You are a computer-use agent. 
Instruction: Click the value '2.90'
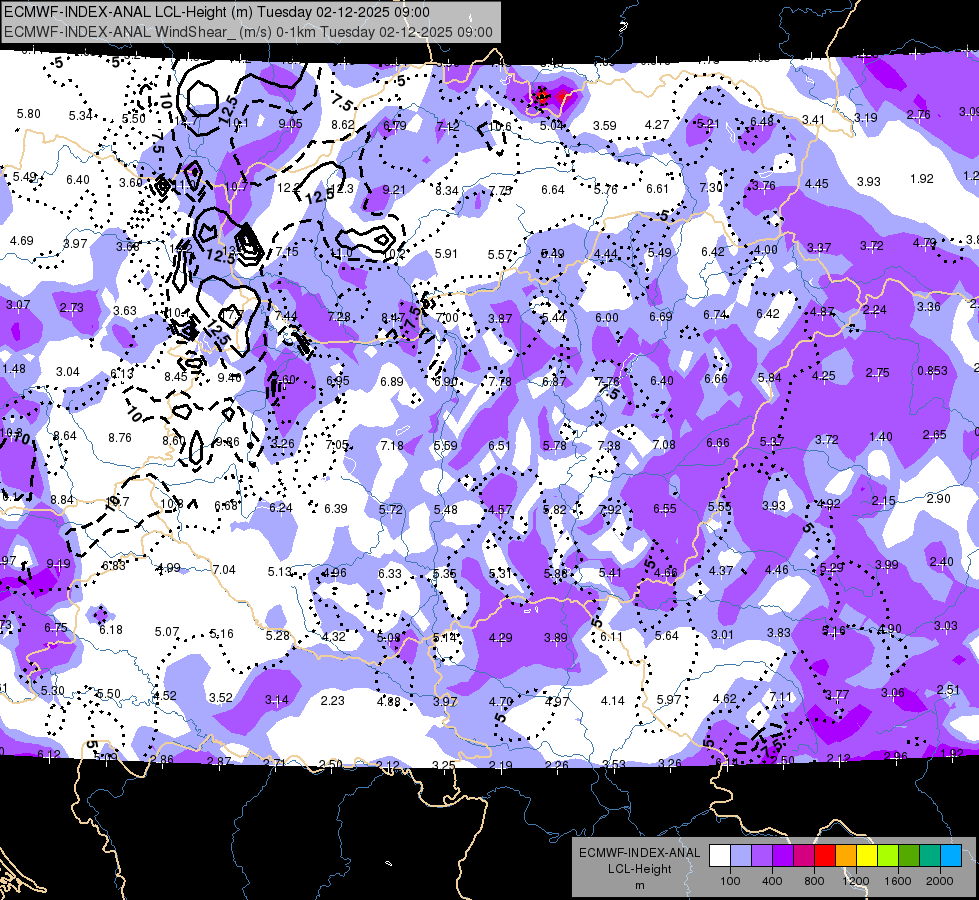tap(938, 498)
